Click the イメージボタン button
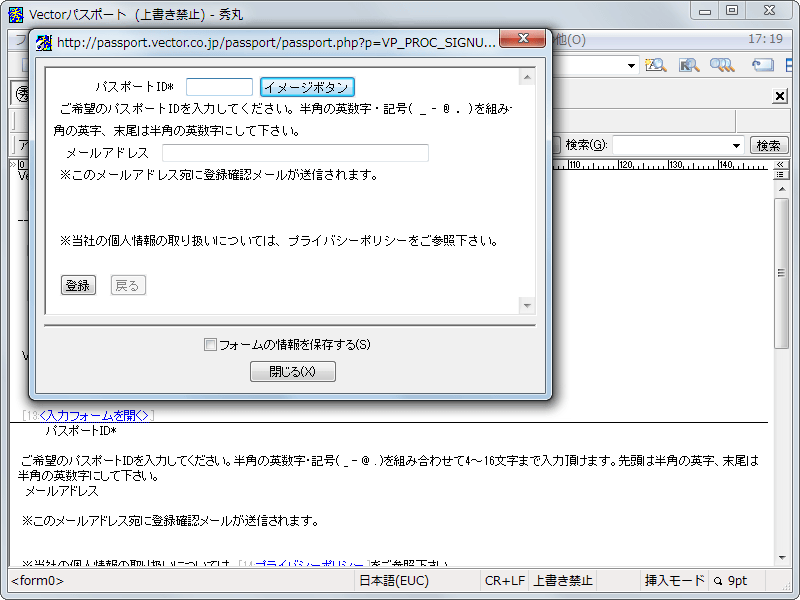This screenshot has height=600, width=800. tap(307, 87)
